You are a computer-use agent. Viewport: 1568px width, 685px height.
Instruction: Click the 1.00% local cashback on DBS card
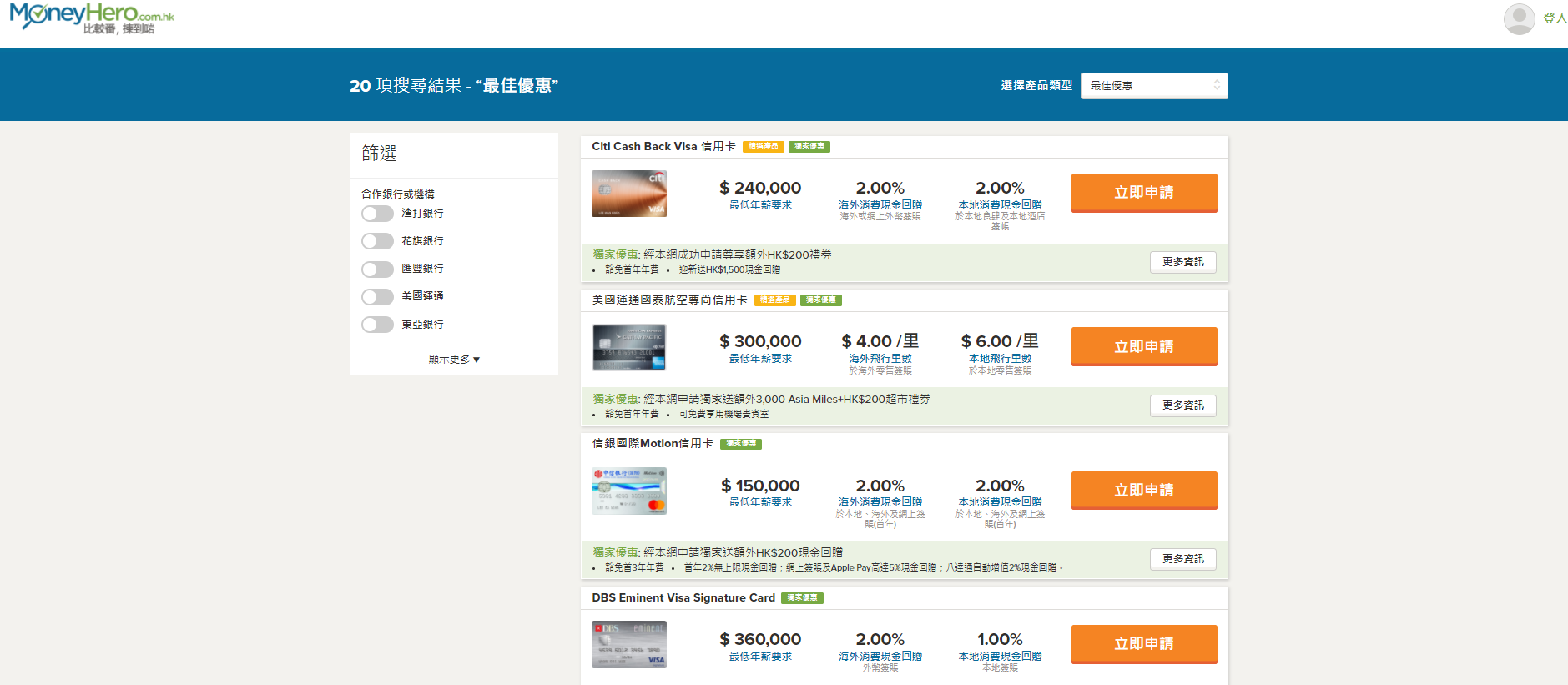click(1000, 640)
